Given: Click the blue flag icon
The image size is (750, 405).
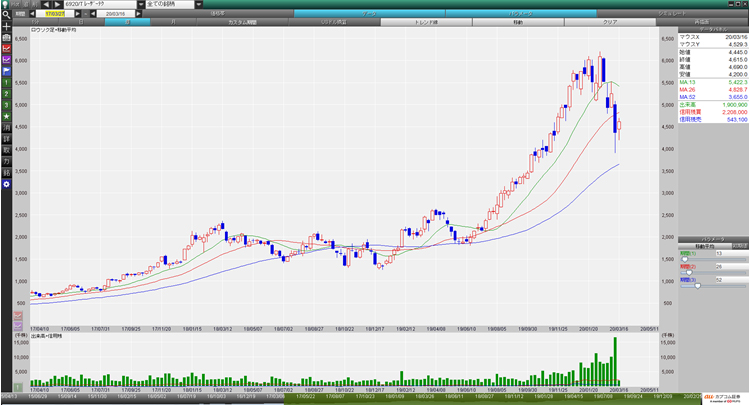Looking at the screenshot, I should coord(7,70).
